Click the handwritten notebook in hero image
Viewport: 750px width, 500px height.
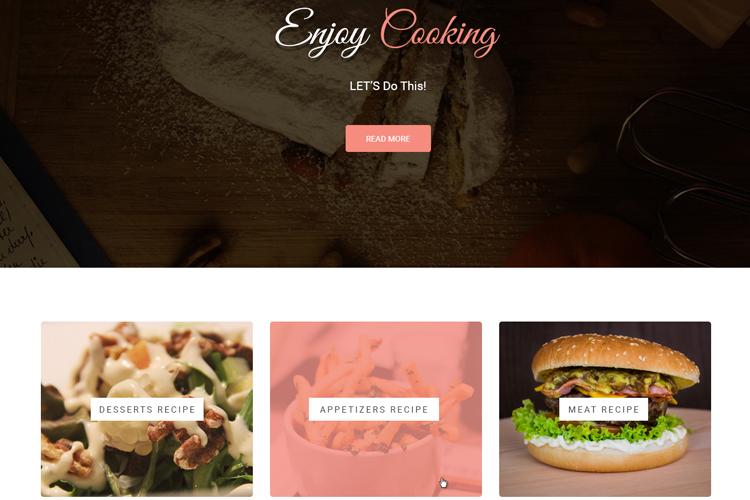click(29, 220)
